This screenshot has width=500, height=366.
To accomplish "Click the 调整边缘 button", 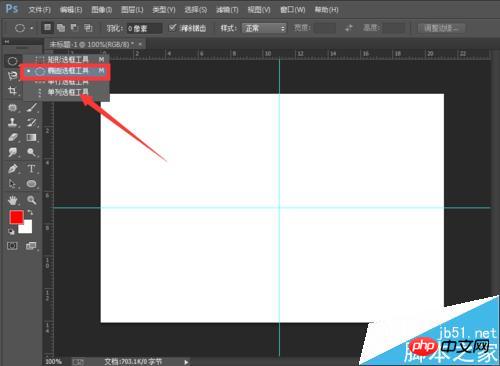I will [x=442, y=28].
